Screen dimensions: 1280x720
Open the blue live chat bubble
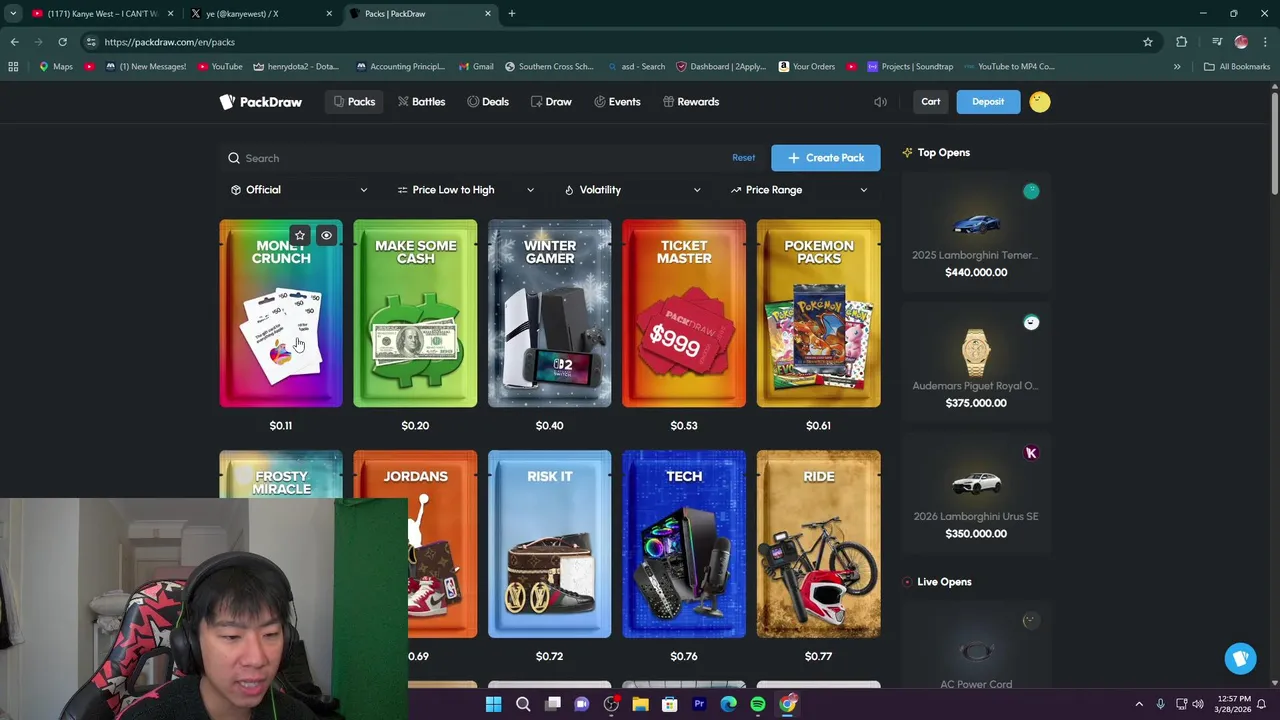(x=1241, y=658)
